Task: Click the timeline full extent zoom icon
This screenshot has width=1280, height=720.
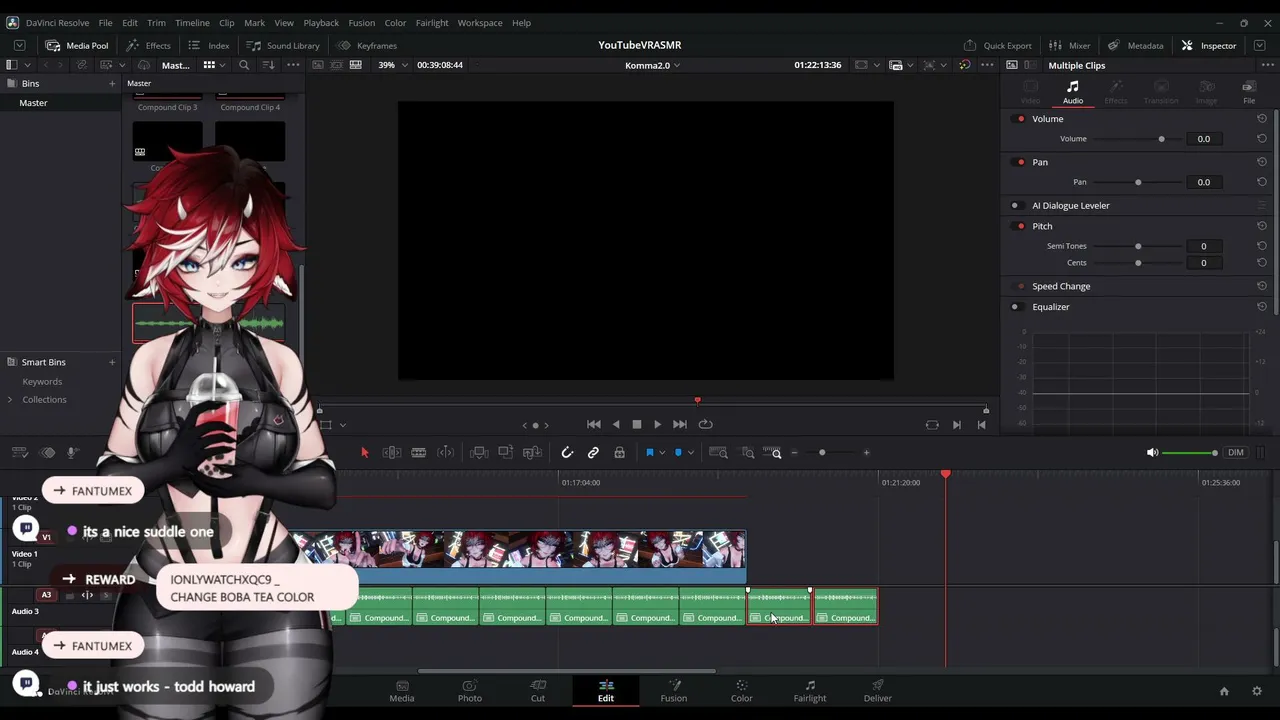Action: click(718, 453)
